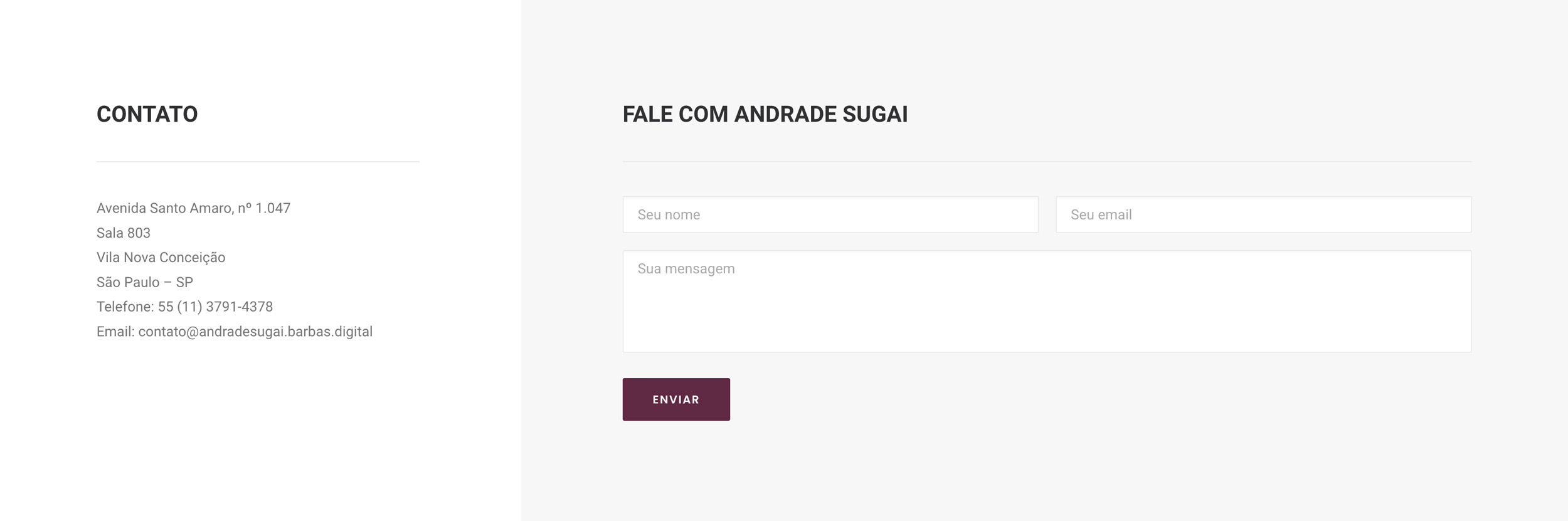Click the divider below the FALE COM heading
Screen dimensions: 1568x521
tap(1046, 162)
